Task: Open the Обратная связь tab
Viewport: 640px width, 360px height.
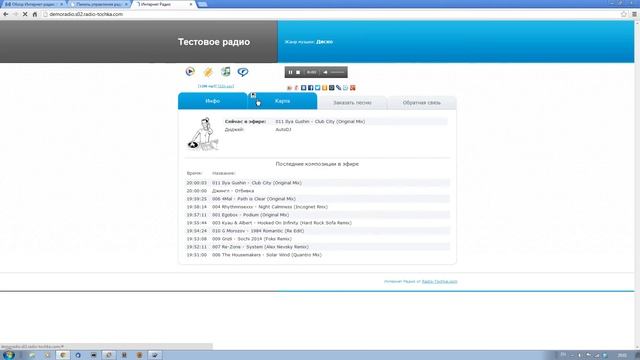Action: (422, 103)
